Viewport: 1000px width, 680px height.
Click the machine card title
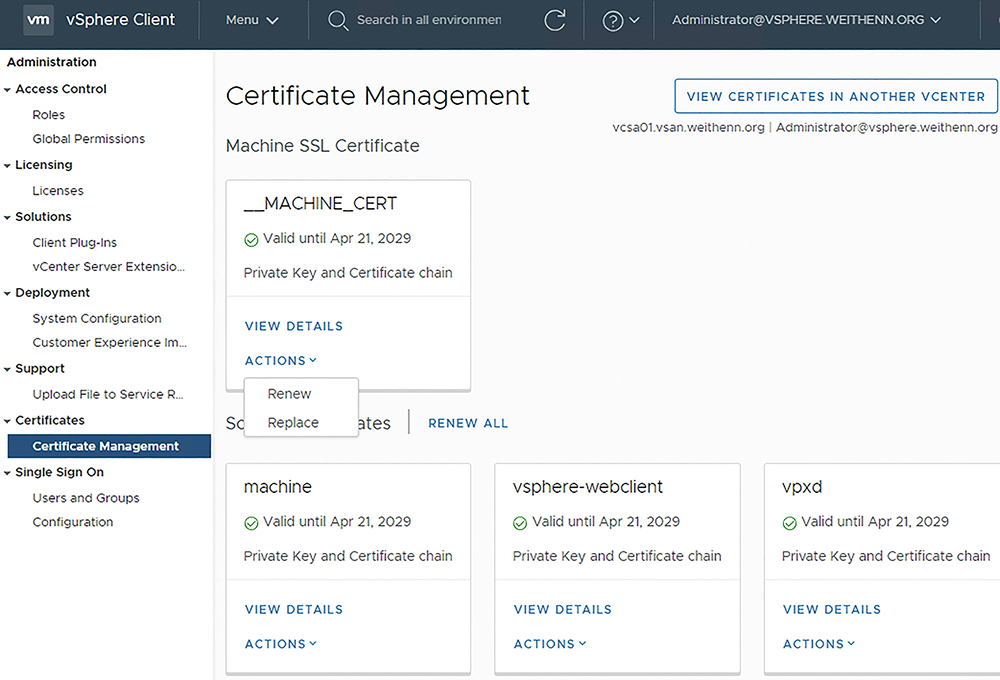click(277, 487)
